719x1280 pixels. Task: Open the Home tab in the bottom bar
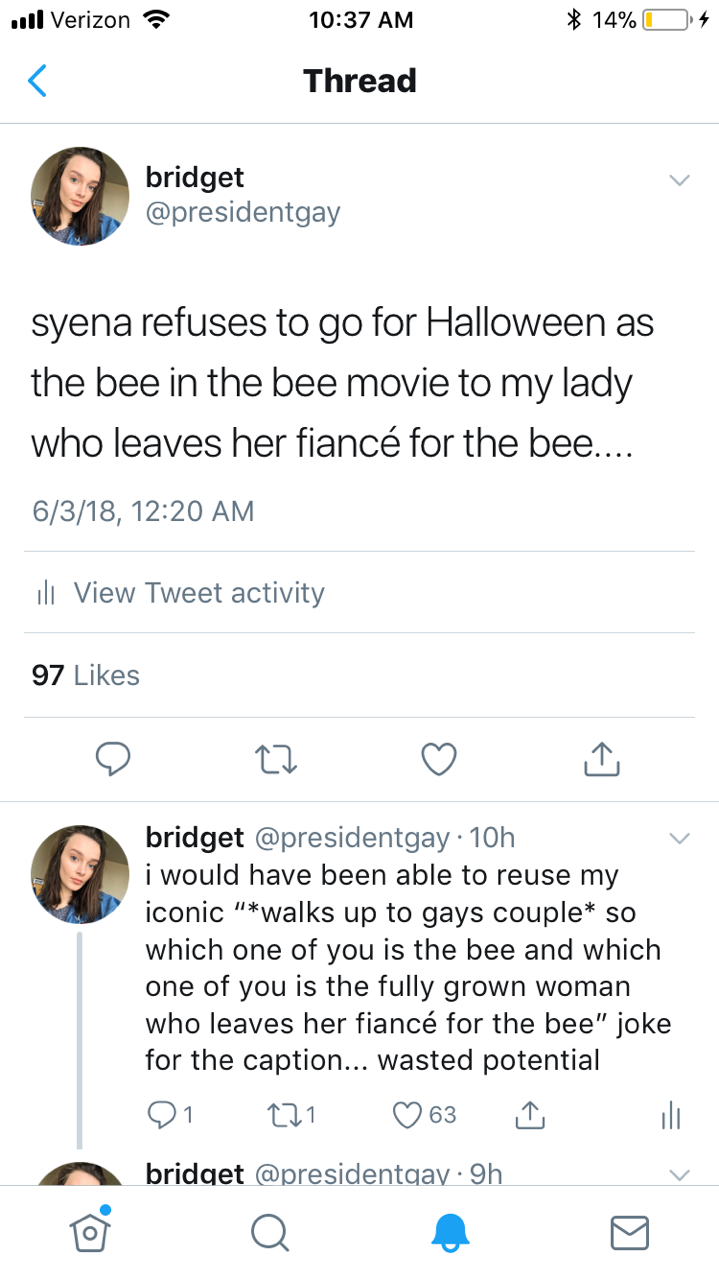click(91, 1231)
